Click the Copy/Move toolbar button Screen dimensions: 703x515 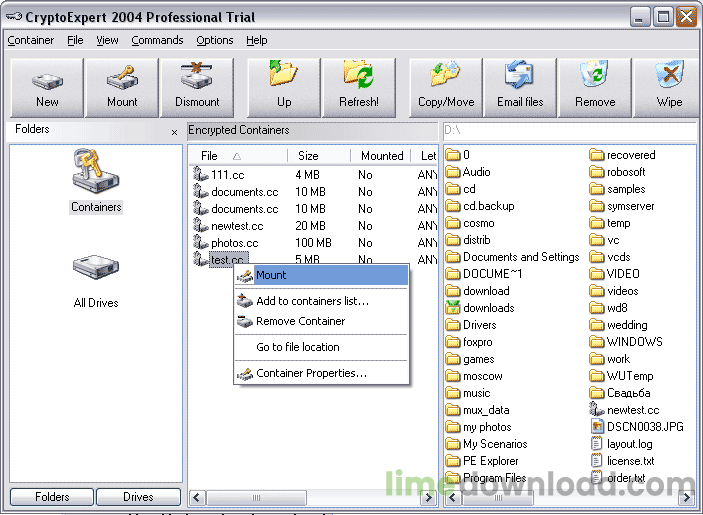pos(446,87)
